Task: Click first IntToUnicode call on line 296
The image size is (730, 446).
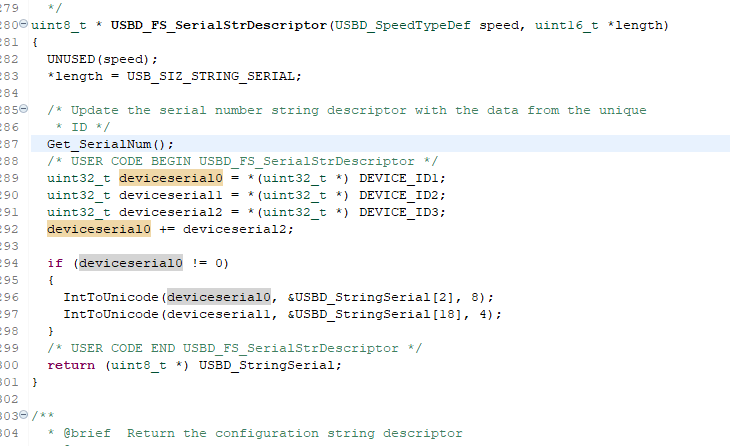Action: (x=110, y=297)
